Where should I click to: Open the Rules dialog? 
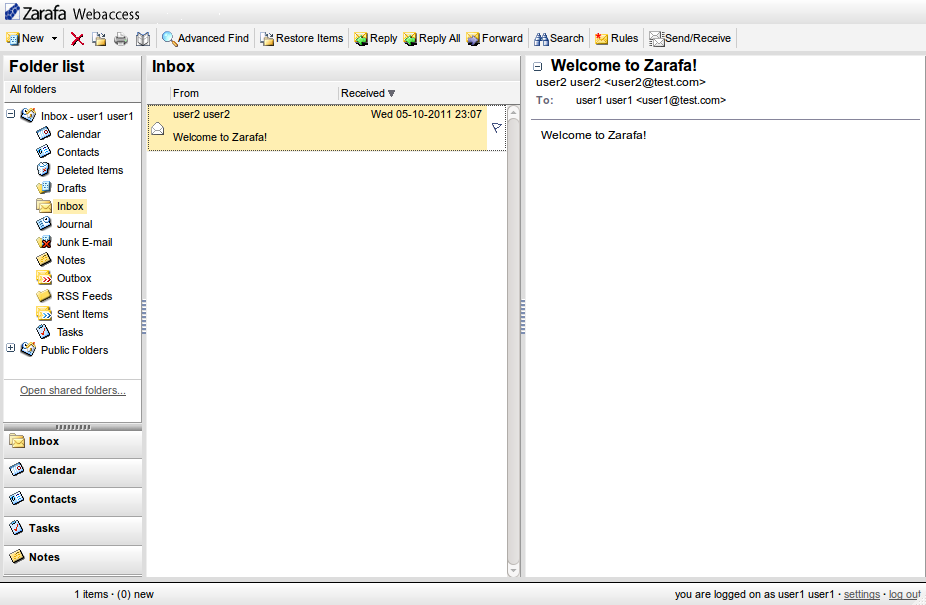tap(617, 38)
